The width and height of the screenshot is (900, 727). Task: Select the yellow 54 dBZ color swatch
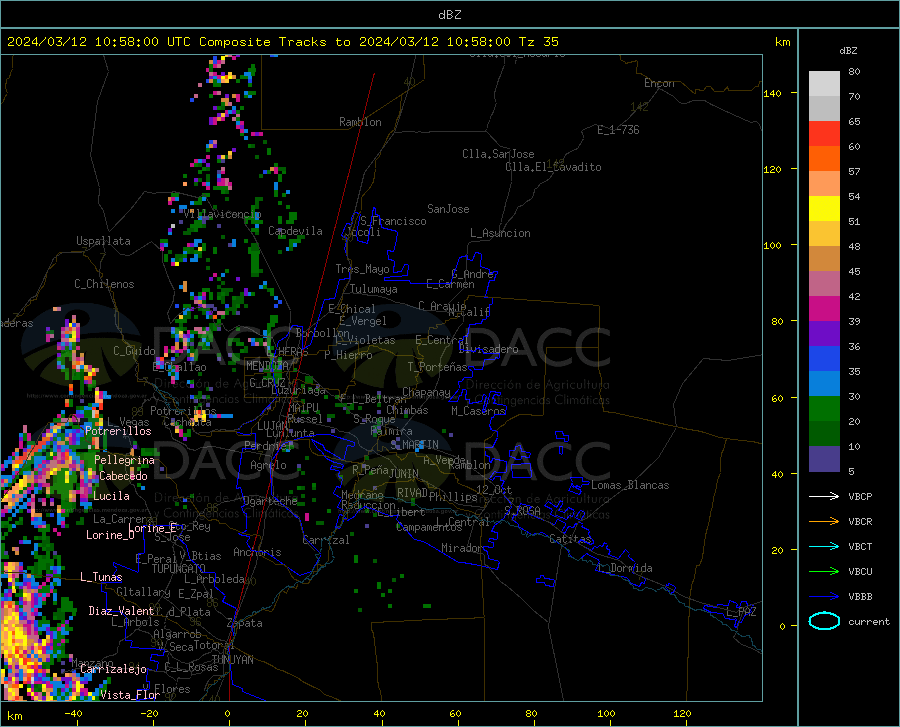tap(824, 209)
